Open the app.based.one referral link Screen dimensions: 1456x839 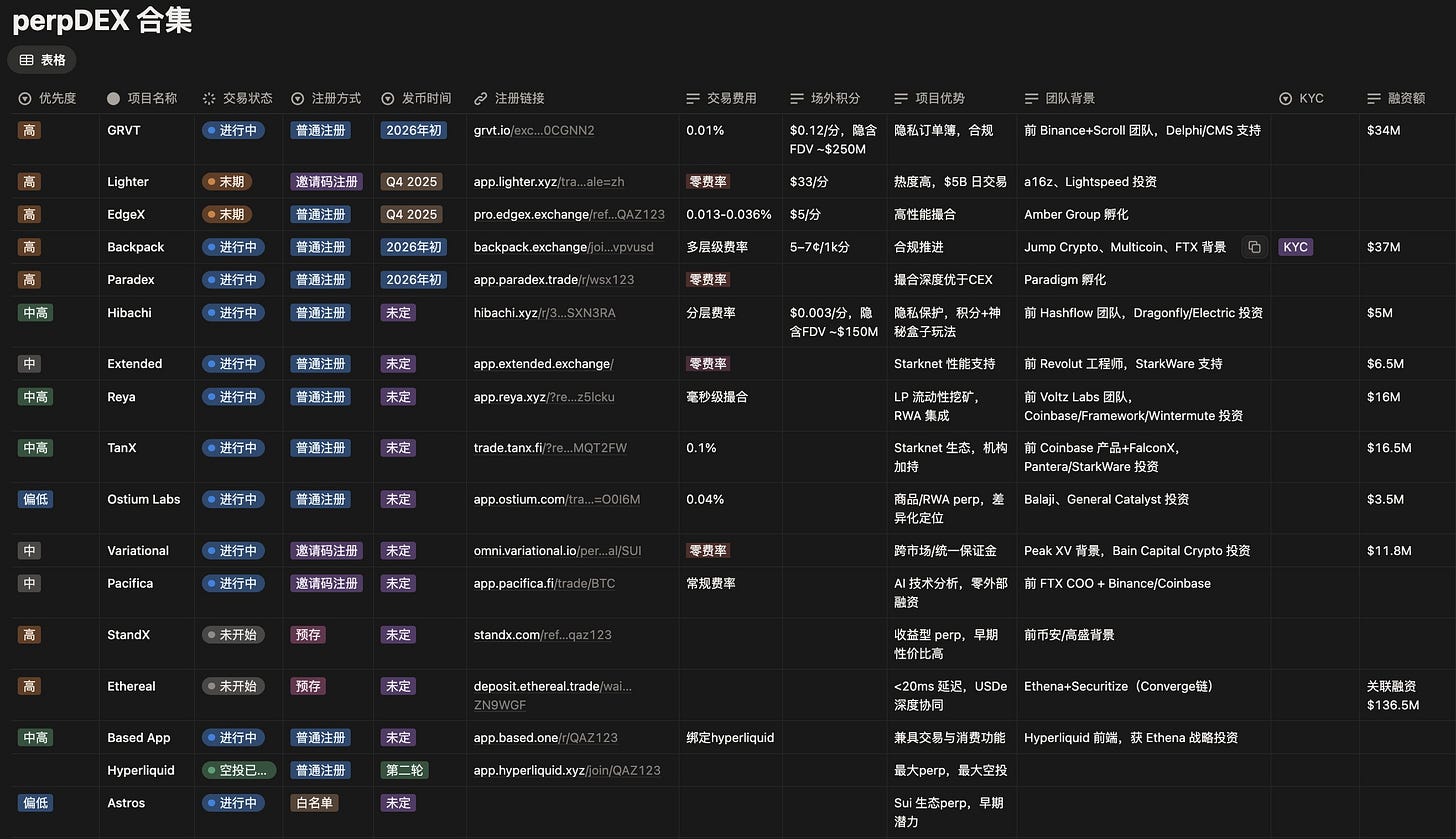click(x=546, y=737)
